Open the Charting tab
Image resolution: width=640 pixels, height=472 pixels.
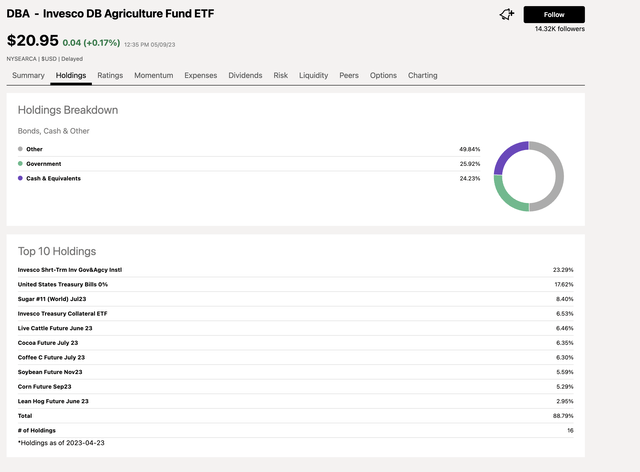coord(422,76)
